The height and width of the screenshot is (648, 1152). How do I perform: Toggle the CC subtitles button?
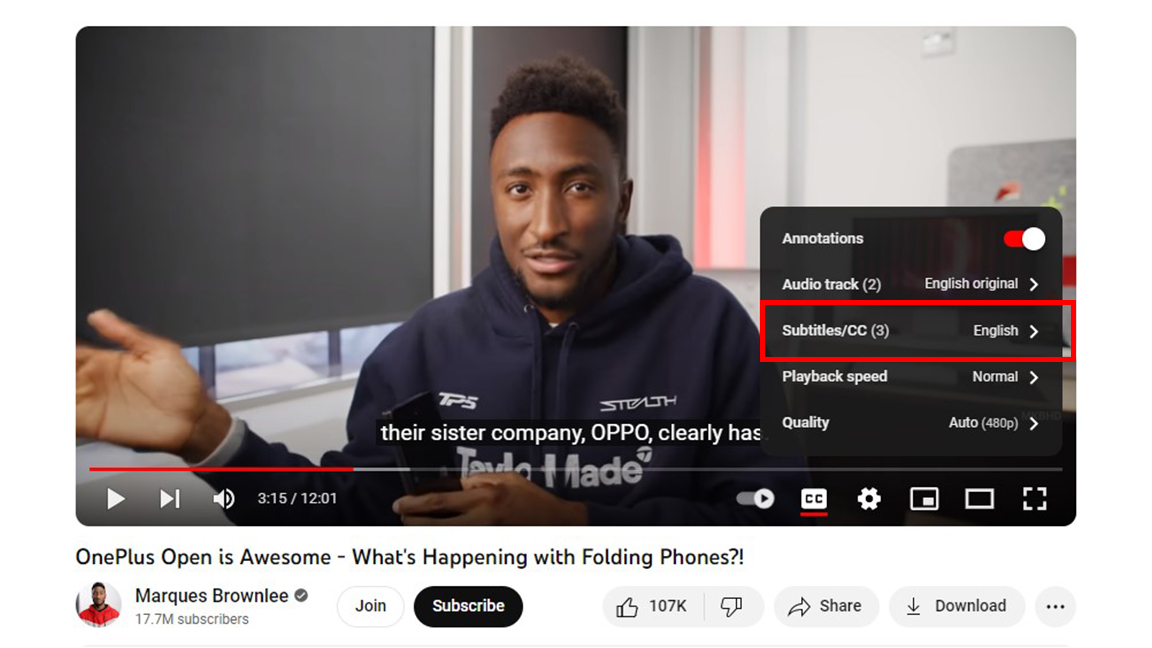pos(814,499)
